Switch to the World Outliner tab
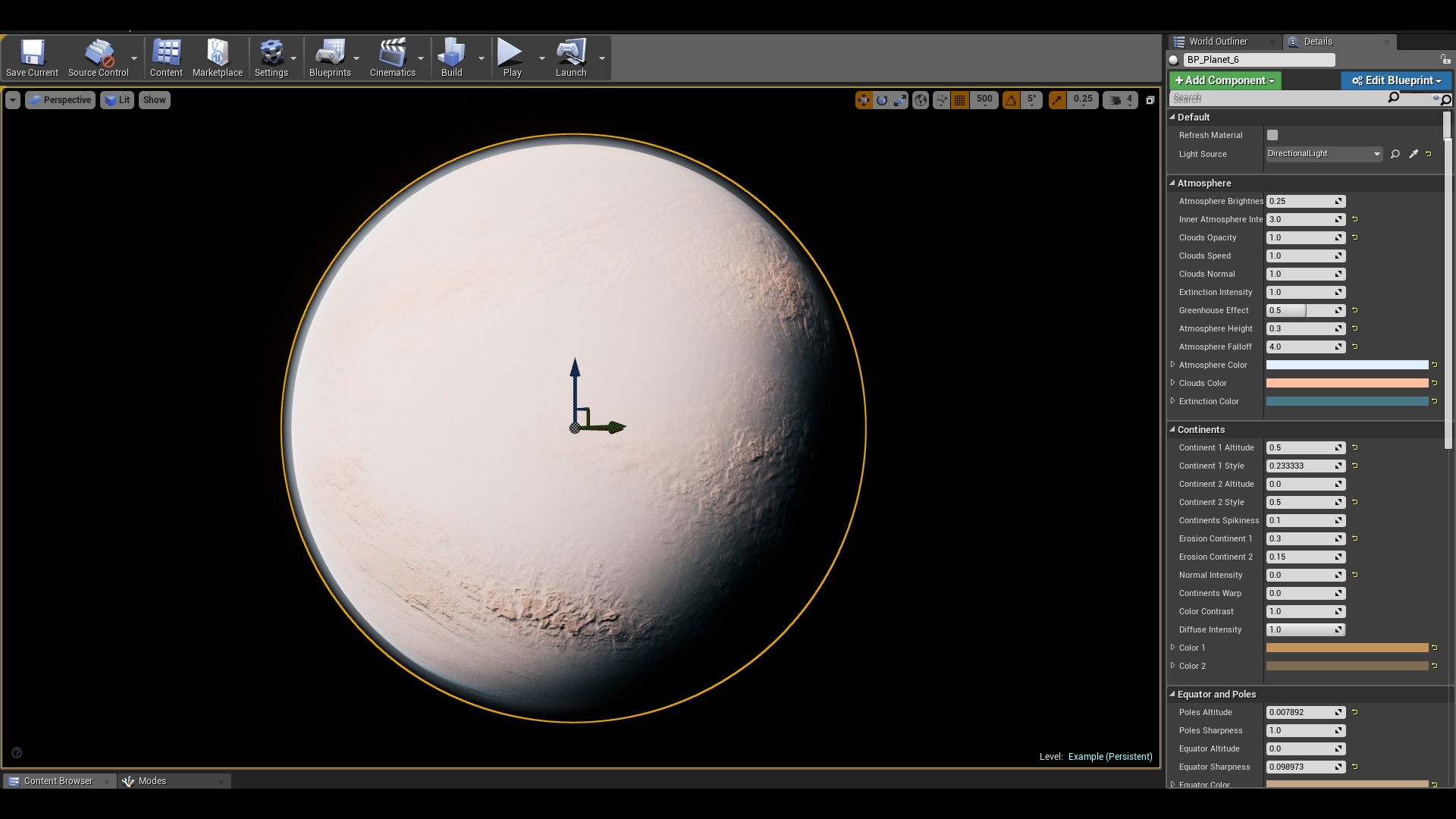Screen dimensions: 1456x819 (1217, 42)
